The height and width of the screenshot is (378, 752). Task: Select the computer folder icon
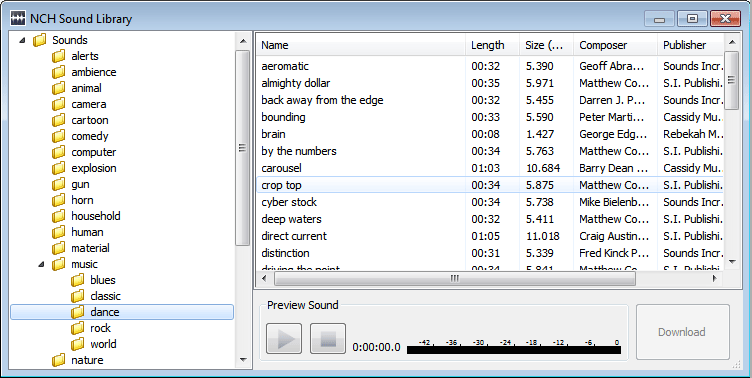click(x=59, y=152)
